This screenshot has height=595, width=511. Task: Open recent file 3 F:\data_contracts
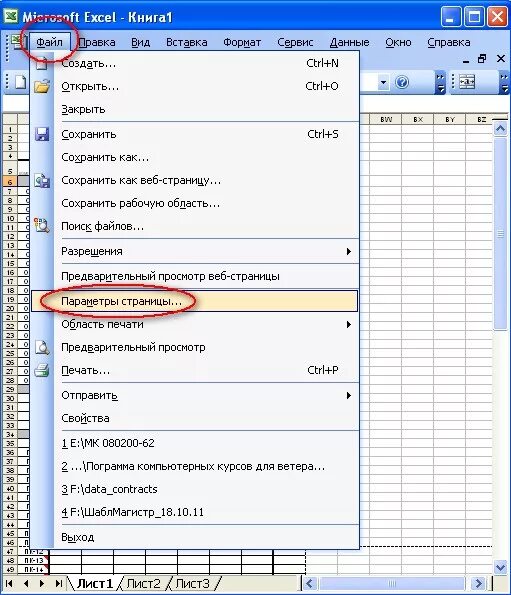tap(195, 489)
